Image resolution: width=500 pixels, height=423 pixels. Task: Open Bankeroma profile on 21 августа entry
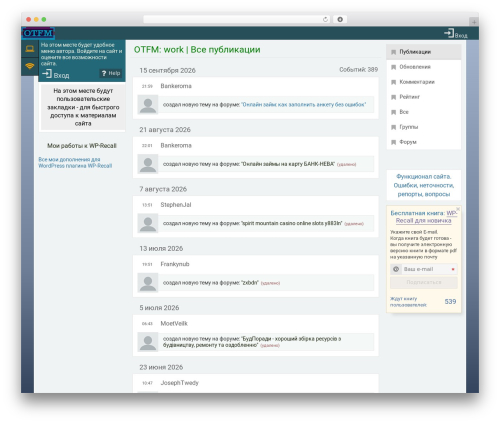pyautogui.click(x=176, y=145)
